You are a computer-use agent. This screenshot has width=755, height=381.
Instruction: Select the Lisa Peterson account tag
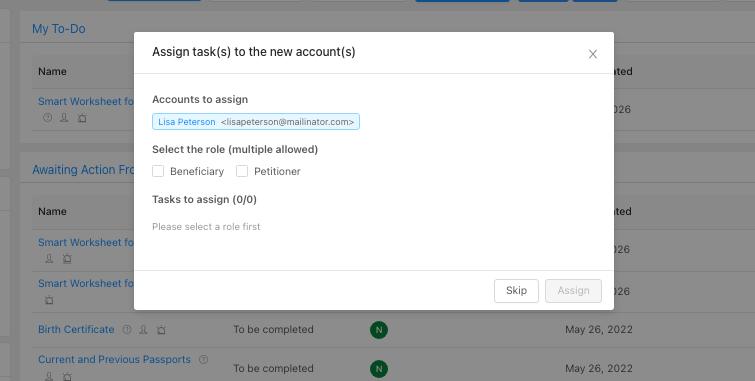(x=256, y=122)
